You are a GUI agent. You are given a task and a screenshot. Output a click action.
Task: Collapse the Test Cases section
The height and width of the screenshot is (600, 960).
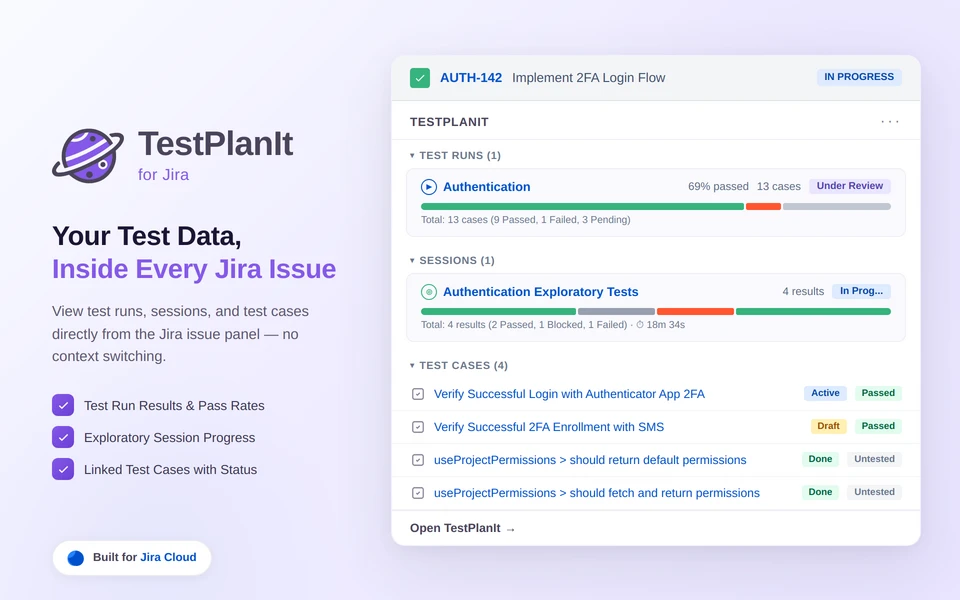click(x=412, y=366)
